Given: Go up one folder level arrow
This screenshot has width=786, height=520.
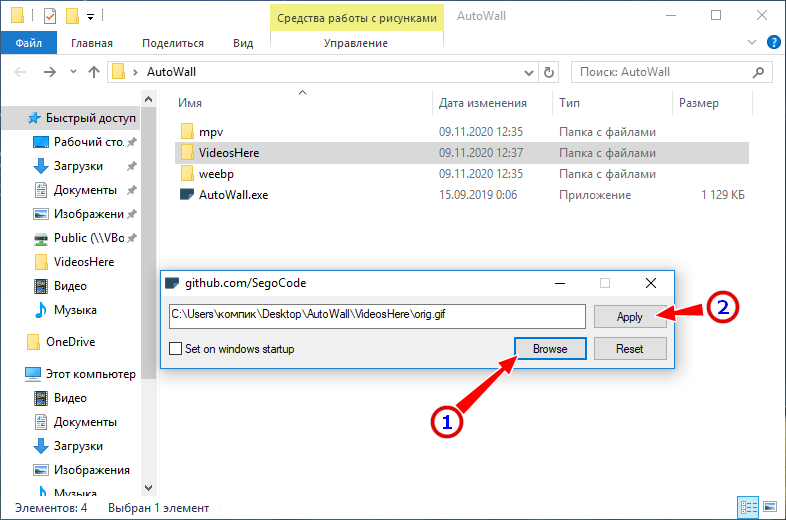Looking at the screenshot, I should [94, 72].
